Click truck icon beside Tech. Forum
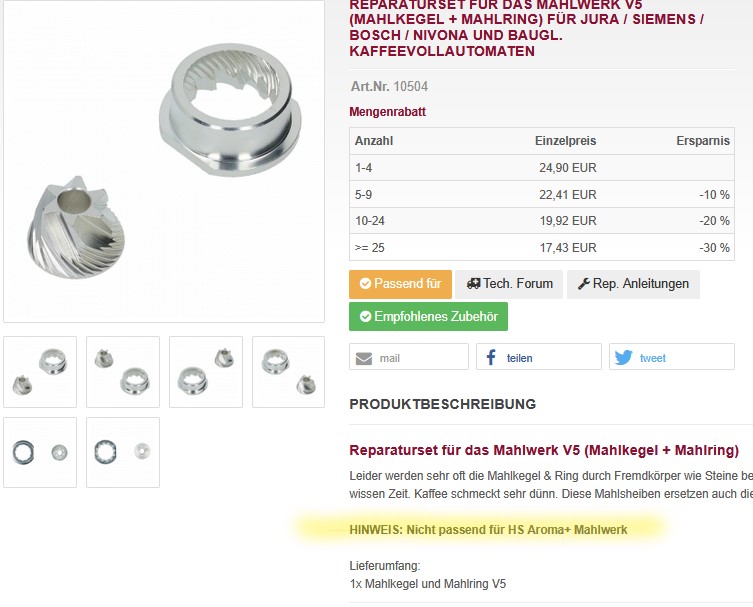Screen dimensions: 753x607 pyautogui.click(x=474, y=284)
